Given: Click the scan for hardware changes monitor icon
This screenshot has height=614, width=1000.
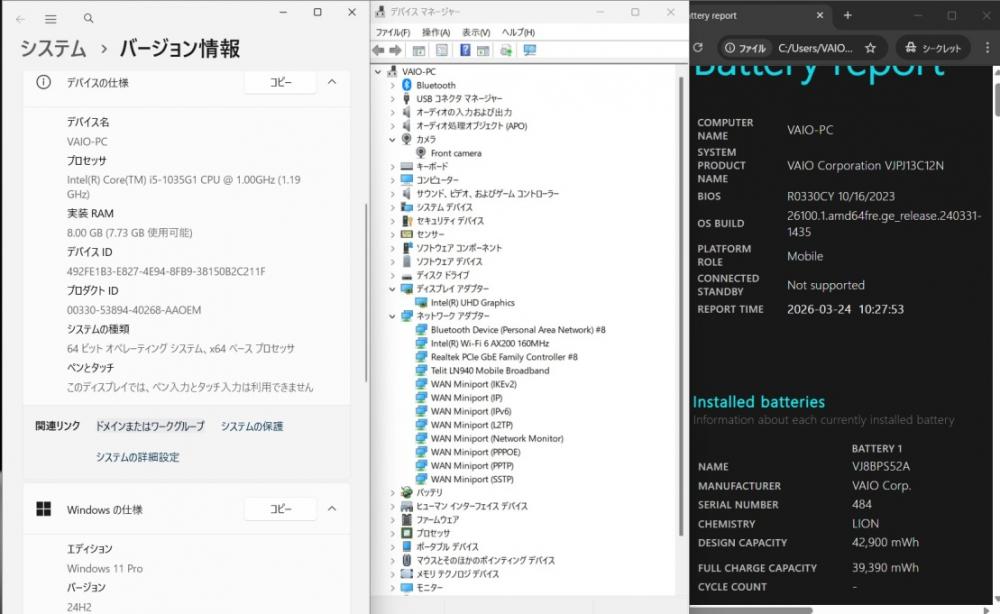Looking at the screenshot, I should click(529, 50).
